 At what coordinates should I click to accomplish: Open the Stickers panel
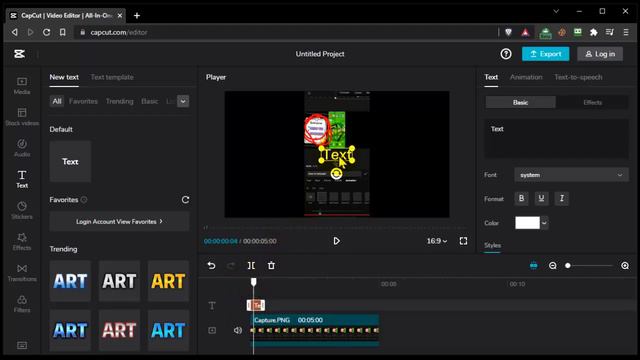click(22, 210)
